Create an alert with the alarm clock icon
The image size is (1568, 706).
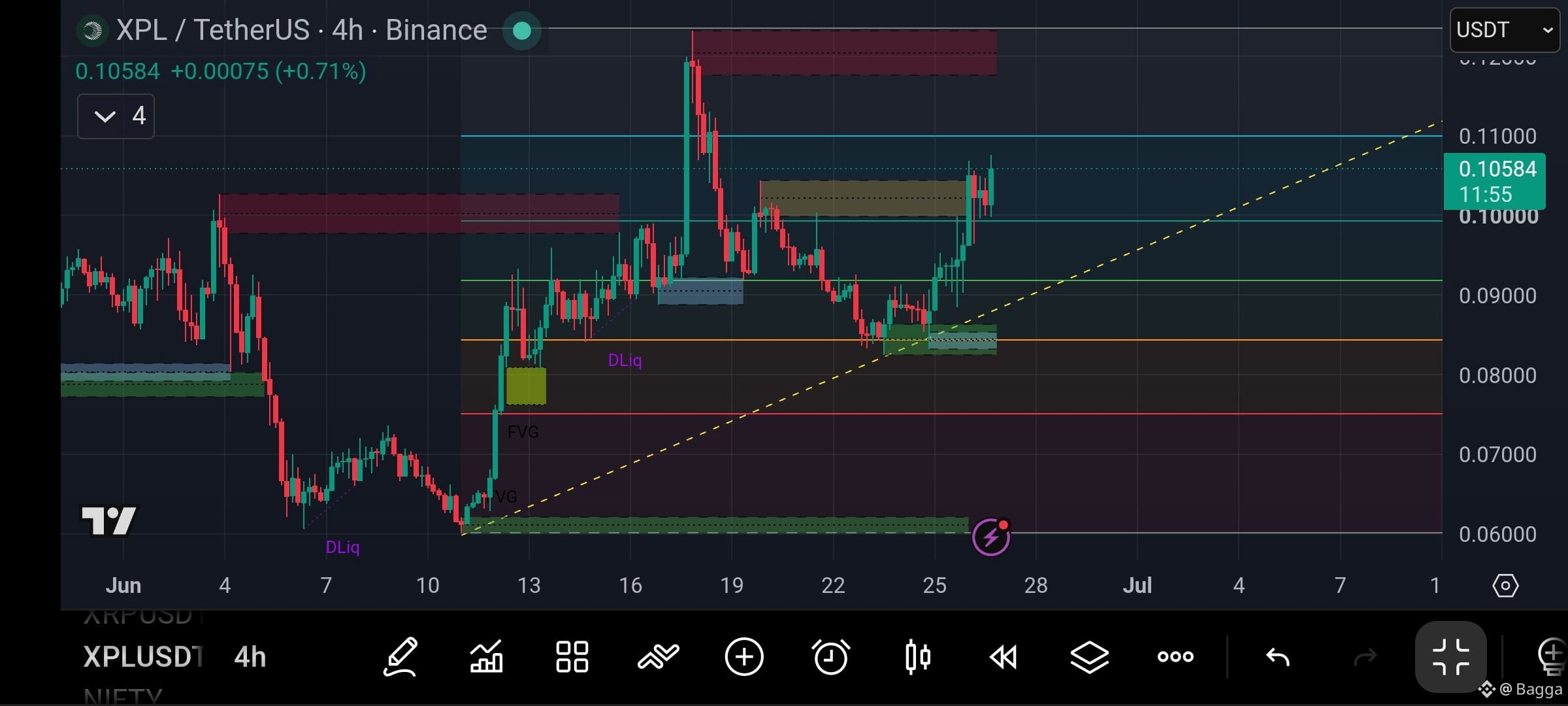point(830,656)
